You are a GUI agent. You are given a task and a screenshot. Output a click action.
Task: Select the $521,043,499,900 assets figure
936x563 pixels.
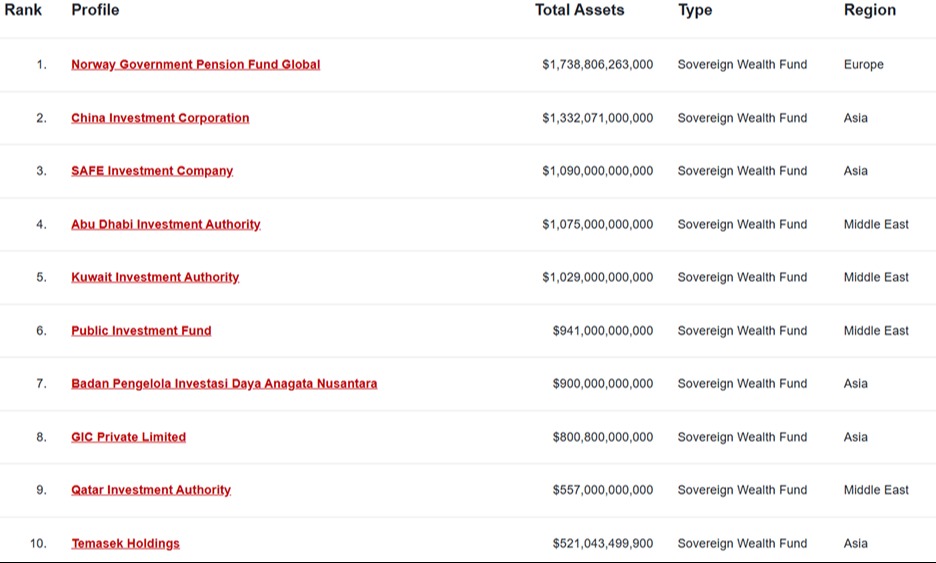tap(602, 544)
